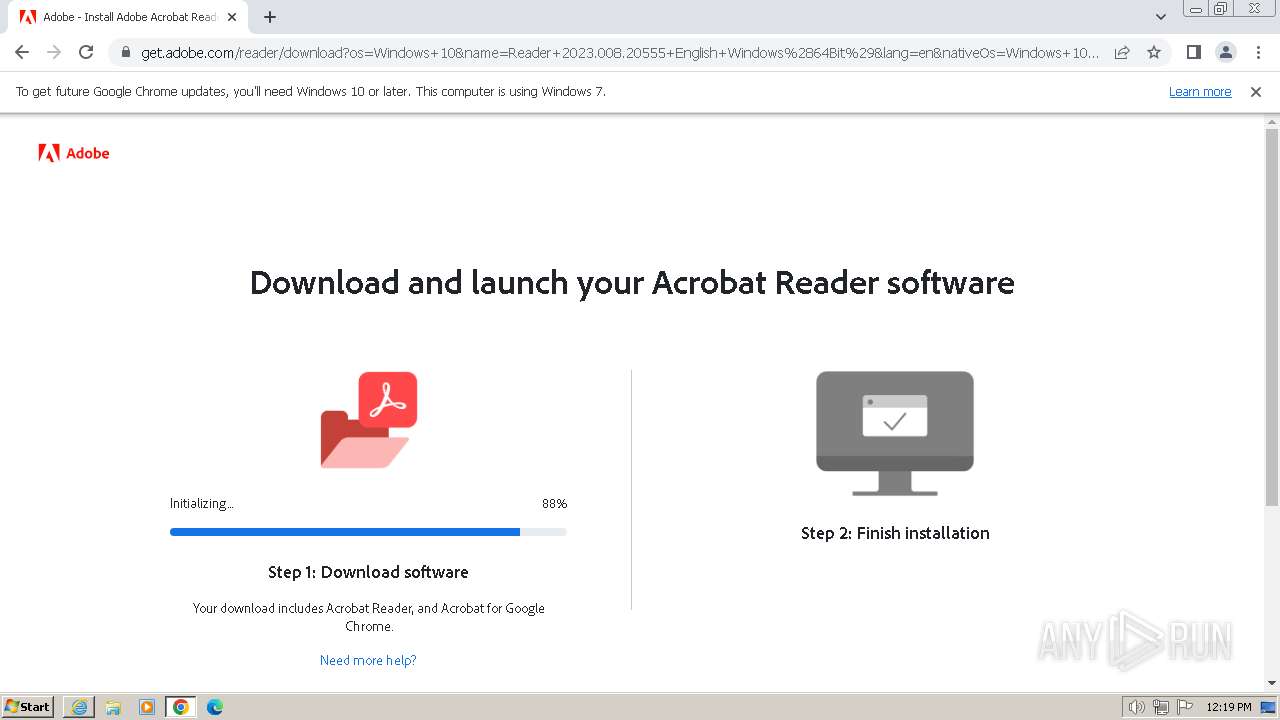Click the Initializing status text

(x=202, y=503)
